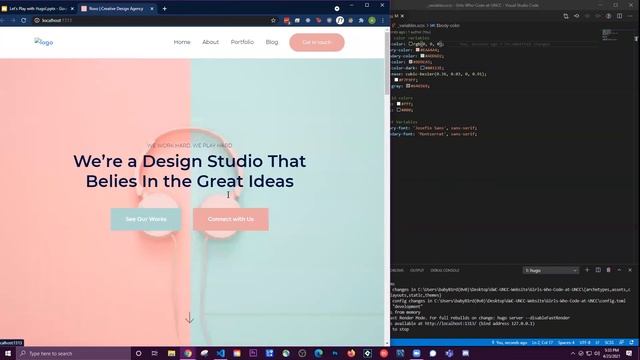The width and height of the screenshot is (640, 360).
Task: Click _variables.scss in the breadcrumb
Action: [411, 25]
